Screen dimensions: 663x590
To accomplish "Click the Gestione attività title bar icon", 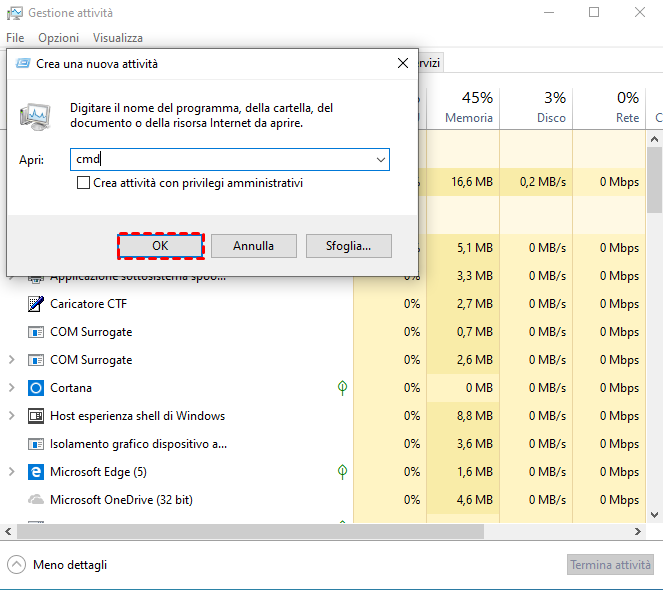I will coord(13,13).
